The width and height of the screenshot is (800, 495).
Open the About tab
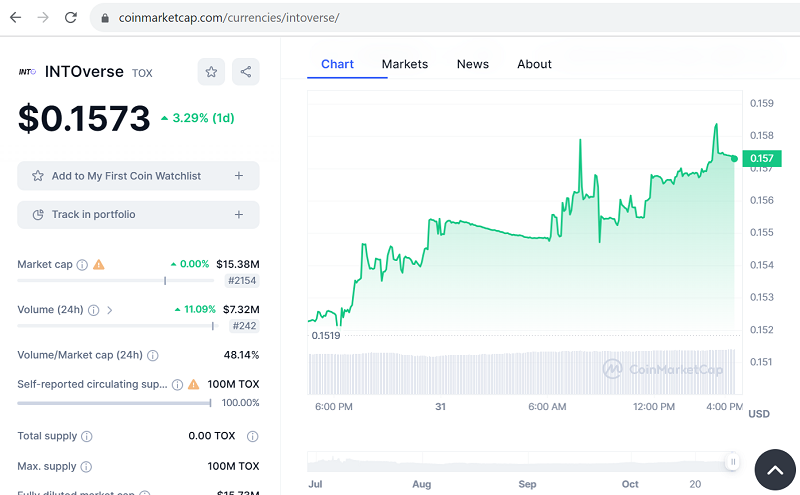[x=534, y=64]
